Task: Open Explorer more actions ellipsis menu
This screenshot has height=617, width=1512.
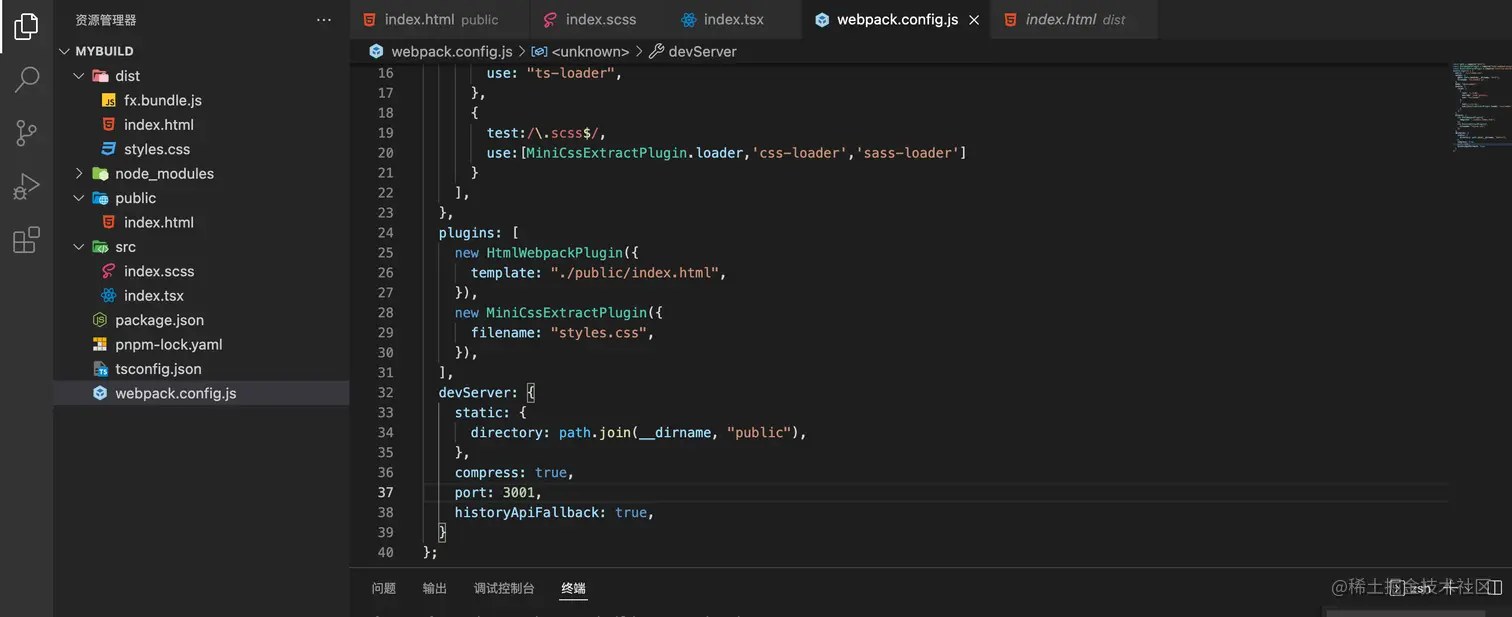Action: click(x=323, y=20)
